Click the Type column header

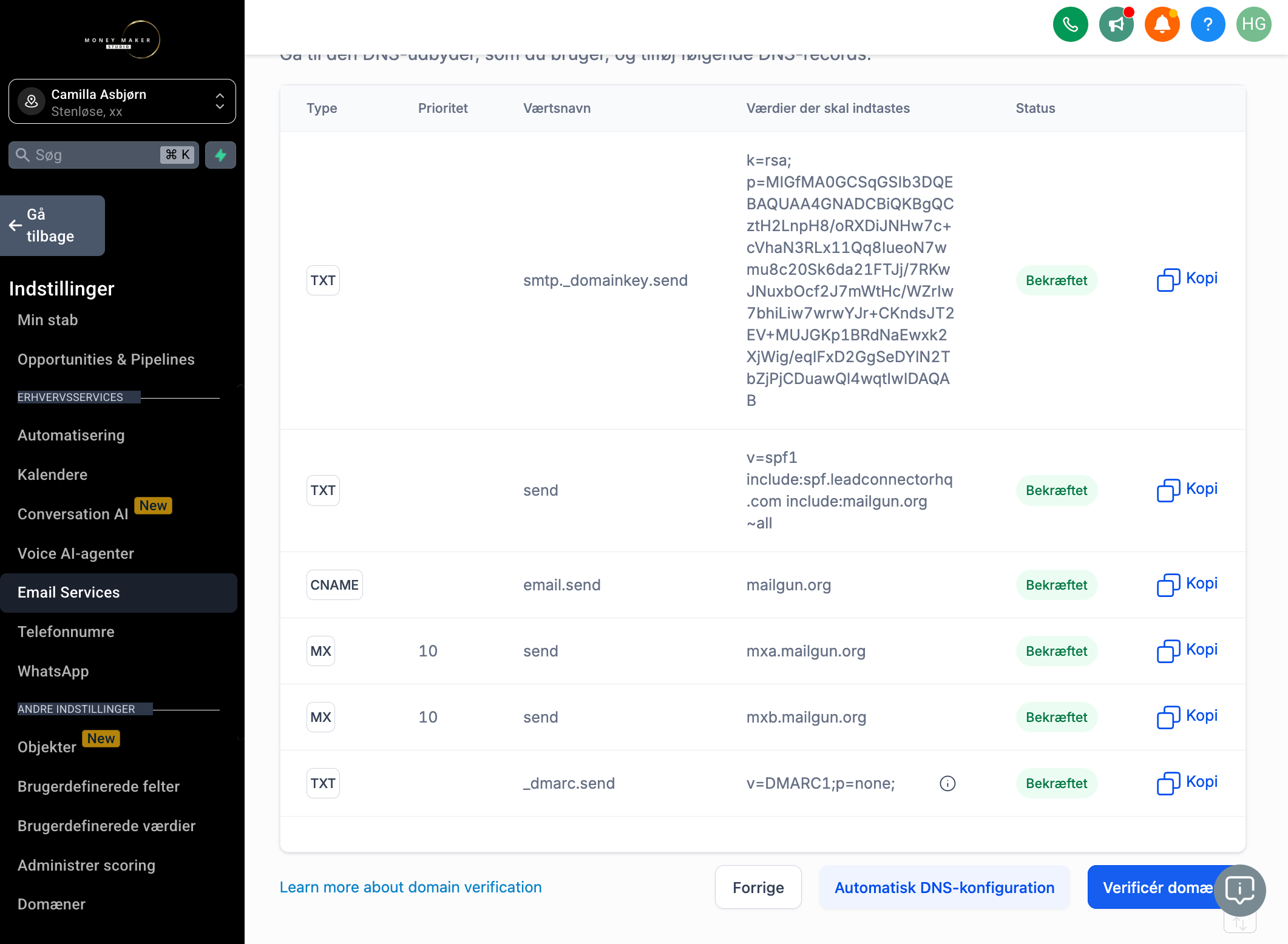coord(322,108)
